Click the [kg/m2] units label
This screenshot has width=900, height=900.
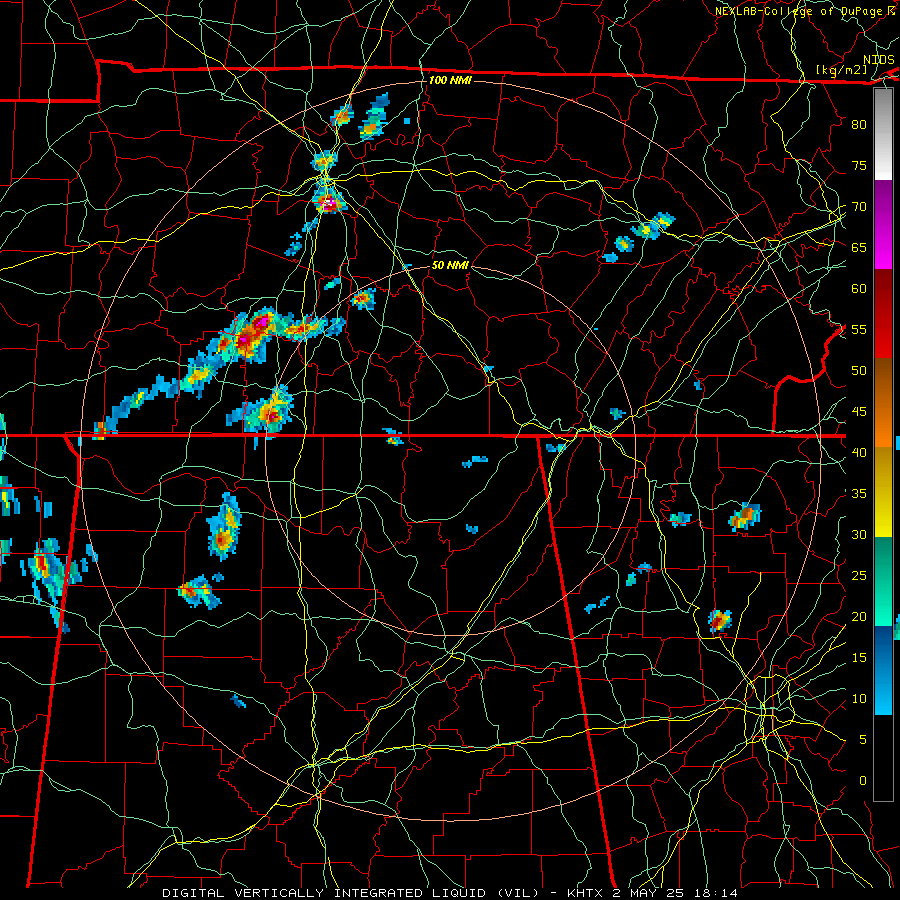click(x=841, y=70)
